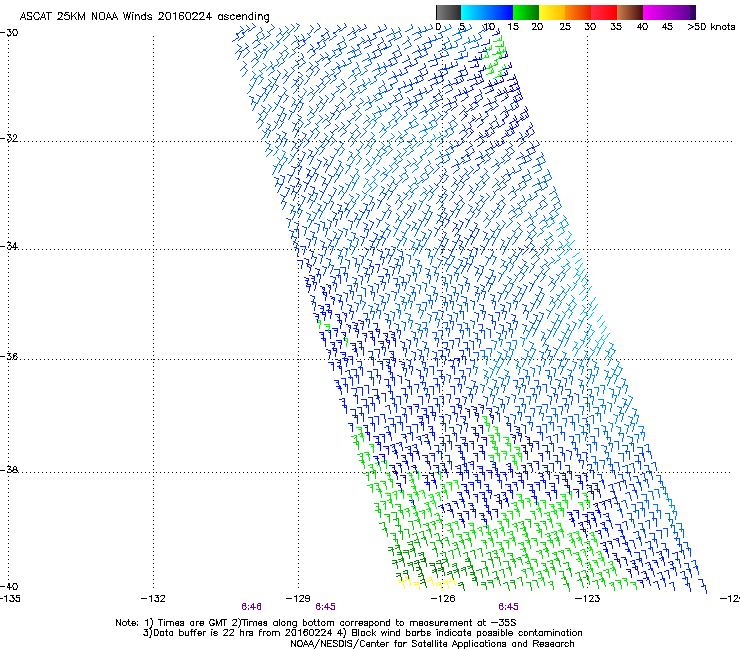Click the -126 longitude axis label
Image resolution: width=740 pixels, height=650 pixels.
point(443,599)
